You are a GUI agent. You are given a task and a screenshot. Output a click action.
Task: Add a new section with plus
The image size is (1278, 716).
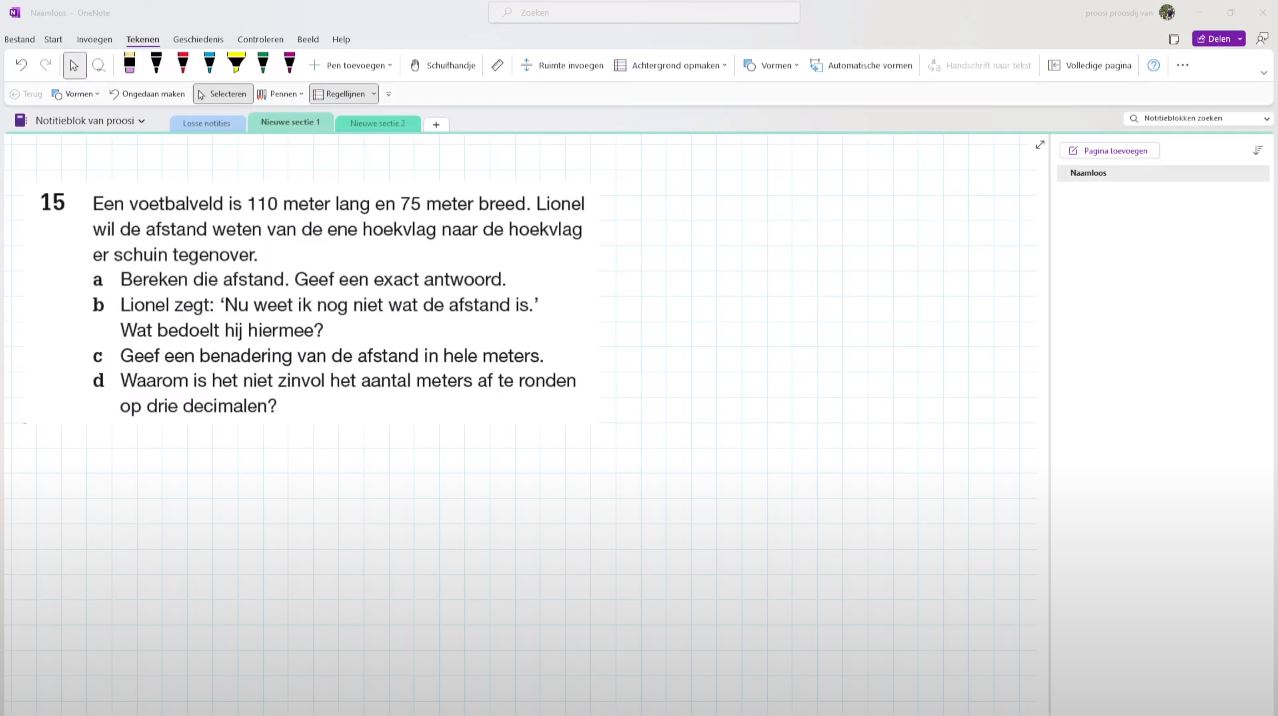(x=436, y=124)
